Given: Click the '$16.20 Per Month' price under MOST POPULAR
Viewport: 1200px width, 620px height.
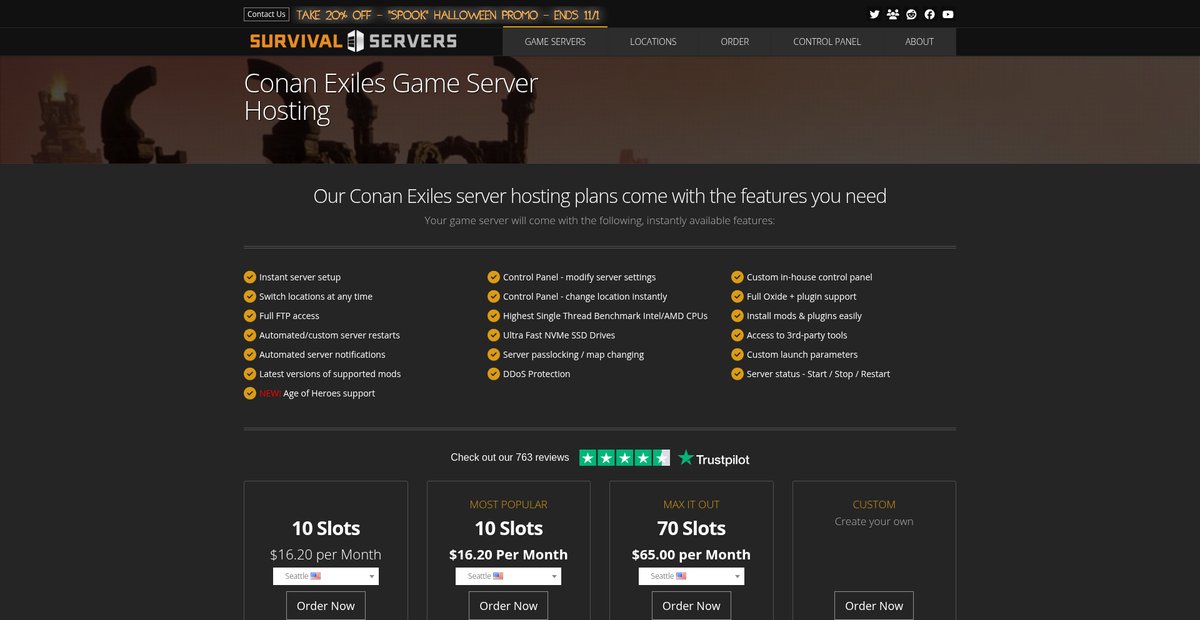Looking at the screenshot, I should coord(508,554).
